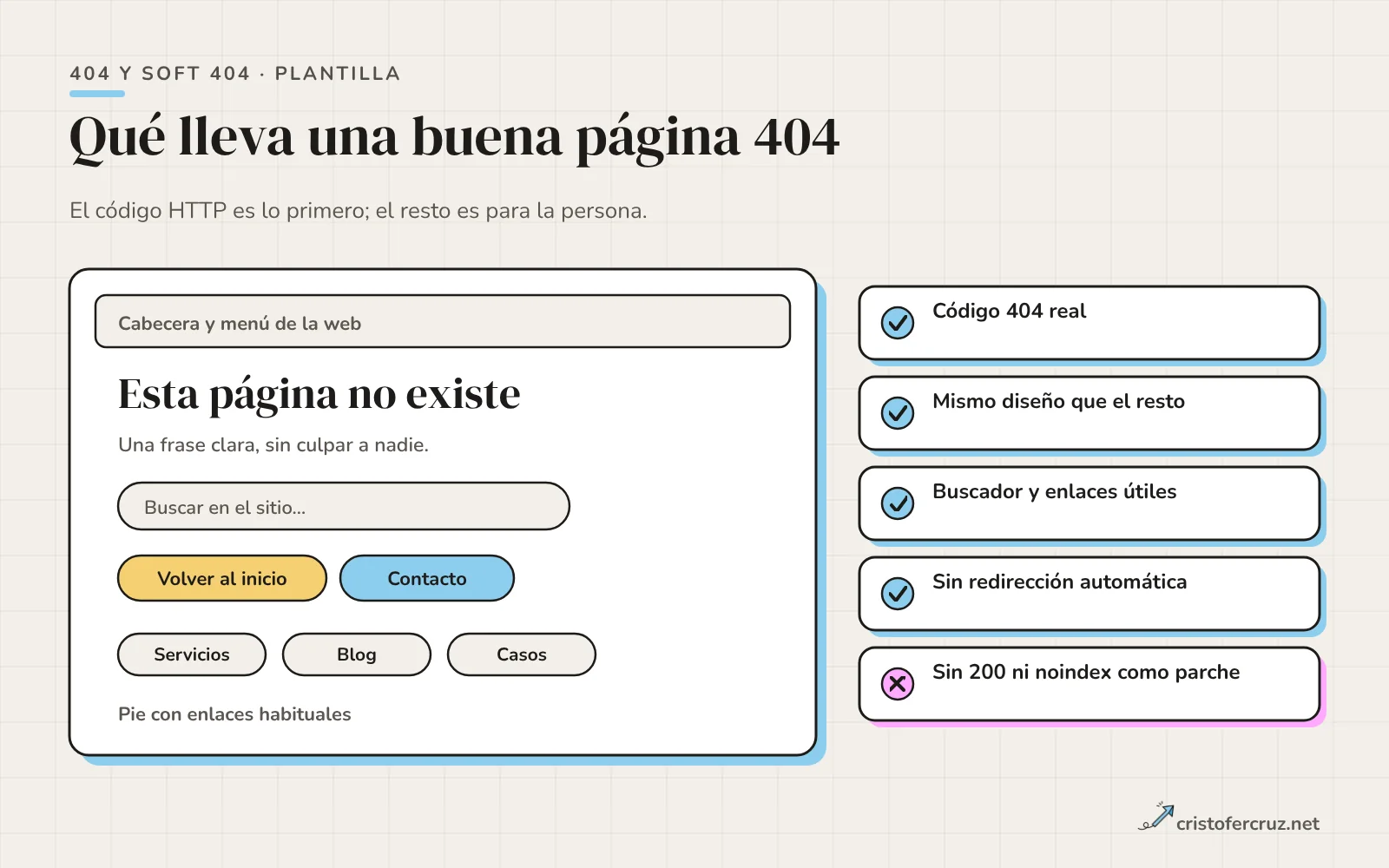
Task: Click the arrow logo icon next to cristofercruz.net
Action: coord(1156,817)
